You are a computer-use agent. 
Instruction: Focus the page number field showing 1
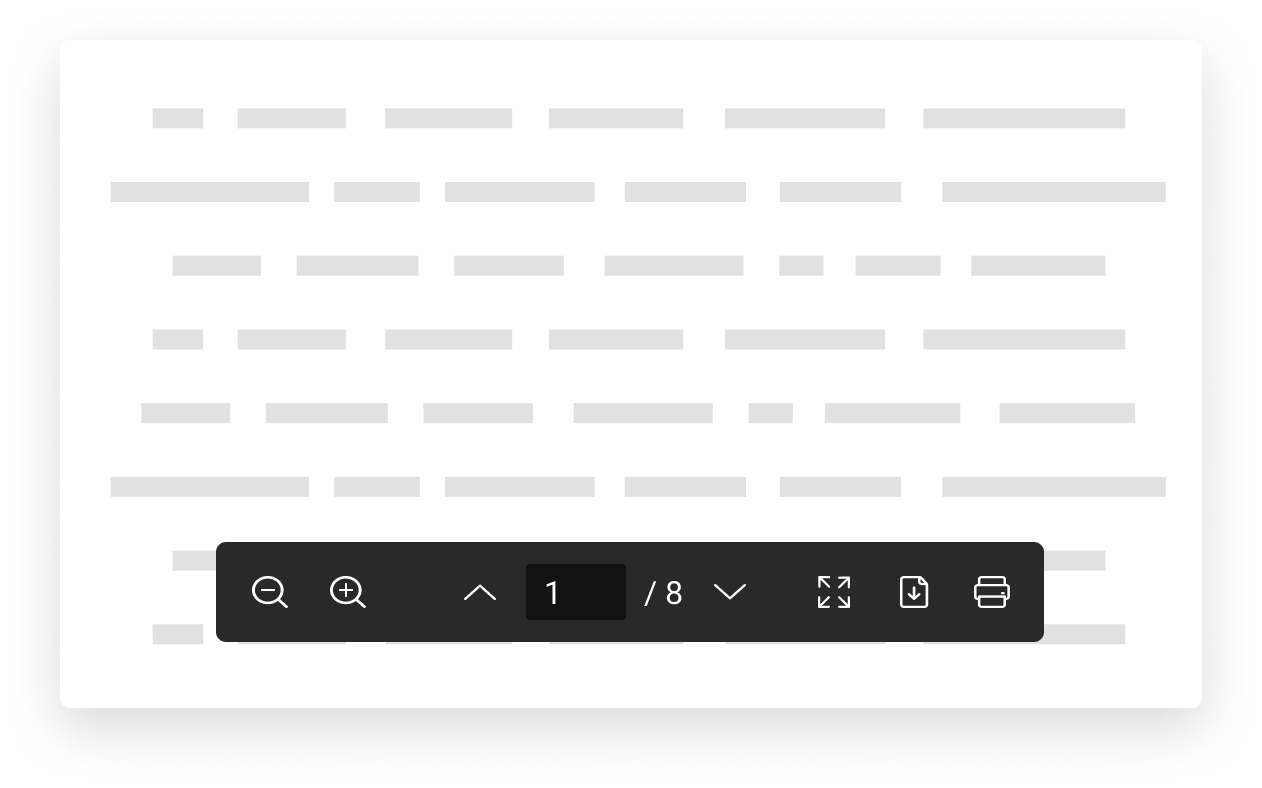pos(576,592)
